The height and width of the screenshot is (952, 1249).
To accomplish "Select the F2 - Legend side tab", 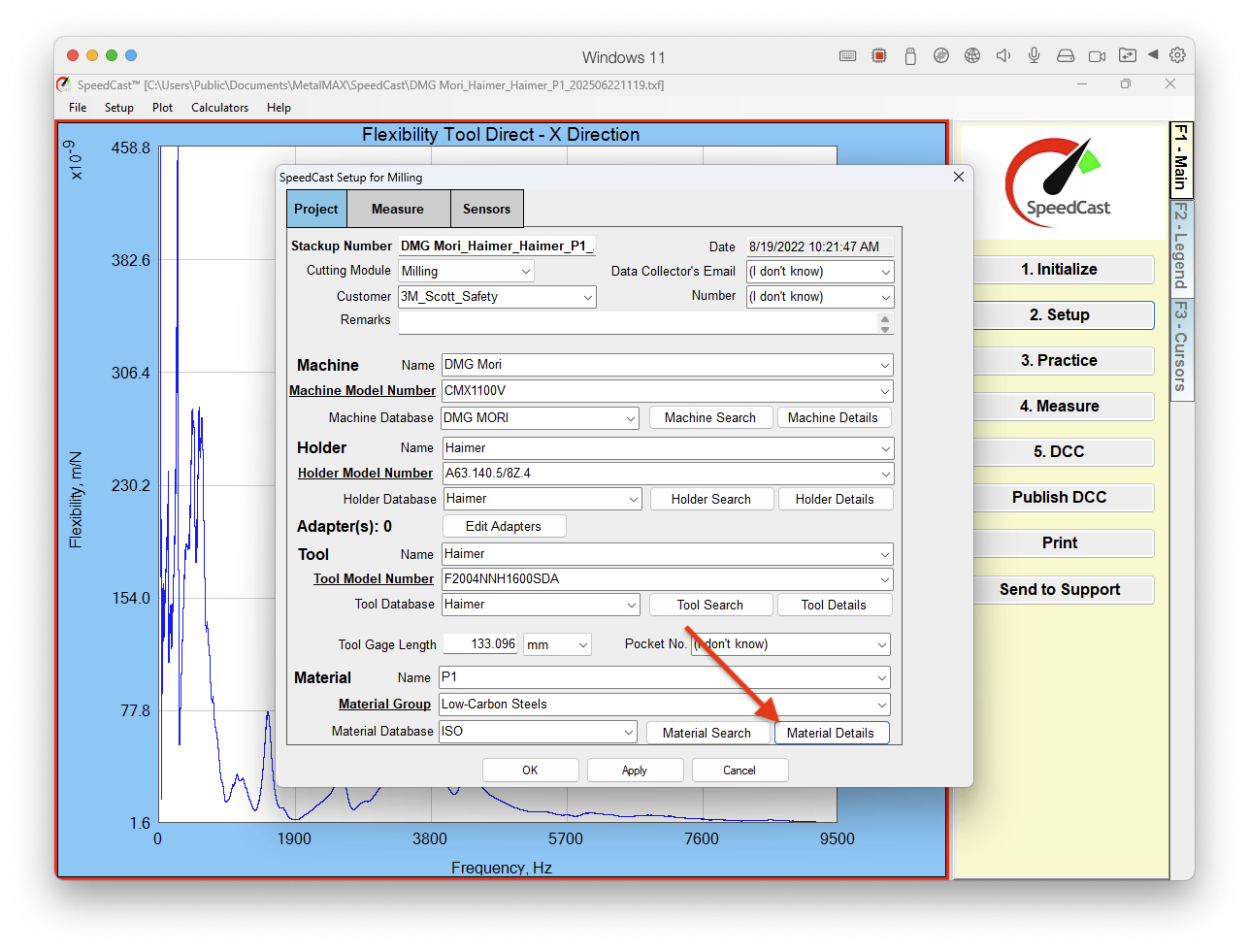I will click(1181, 247).
